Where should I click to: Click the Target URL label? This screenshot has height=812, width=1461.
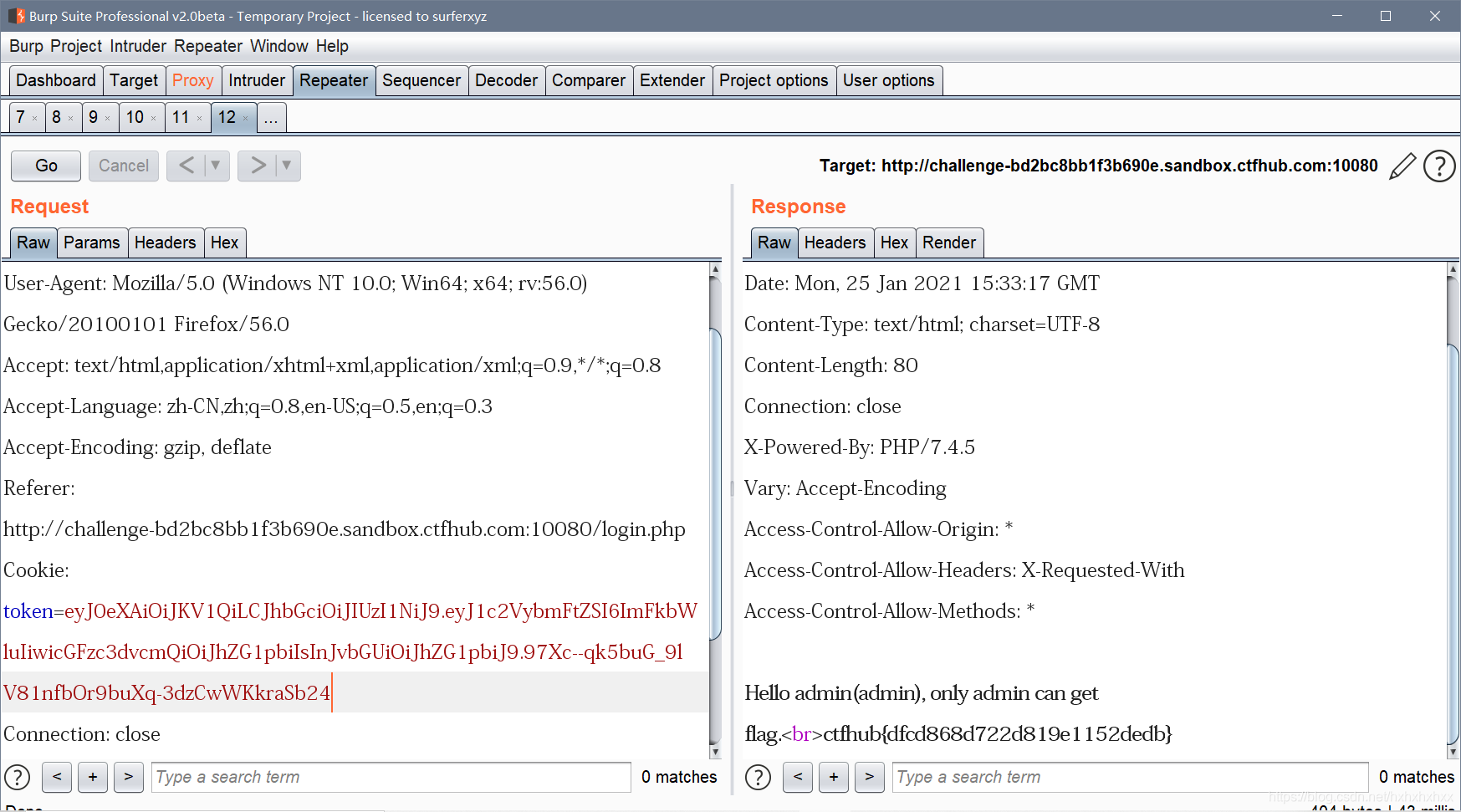click(x=1099, y=166)
